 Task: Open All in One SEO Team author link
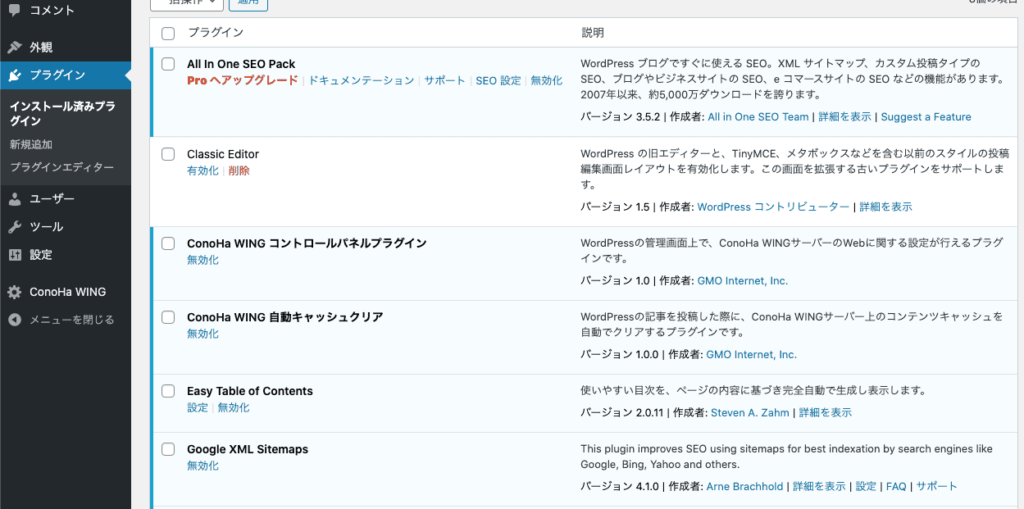759,117
